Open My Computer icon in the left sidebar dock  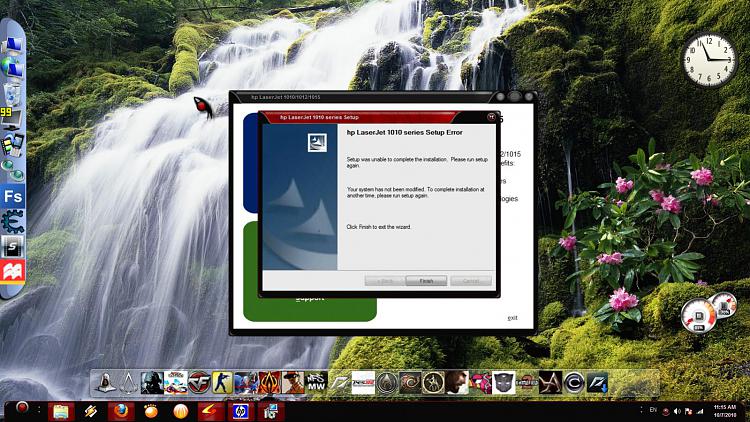pos(12,46)
